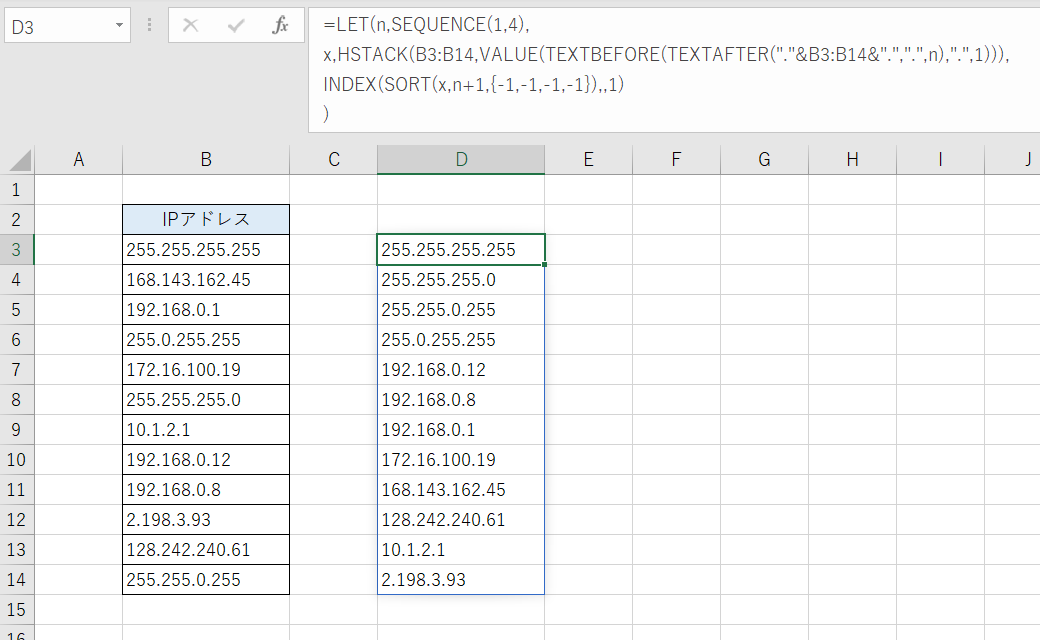Click row 14 header
Viewport: 1040px width, 640px height.
point(16,579)
